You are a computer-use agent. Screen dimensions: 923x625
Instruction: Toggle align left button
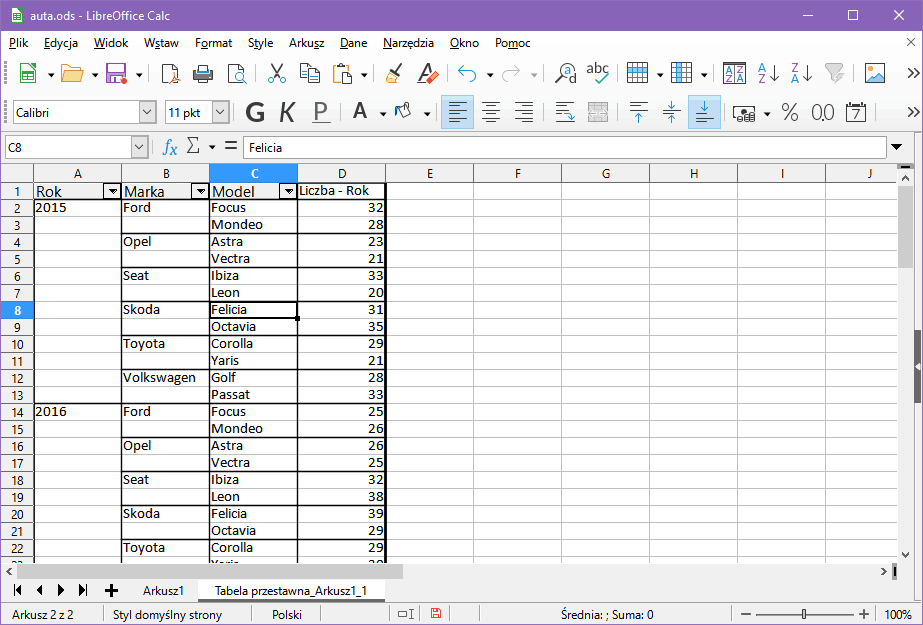(457, 112)
